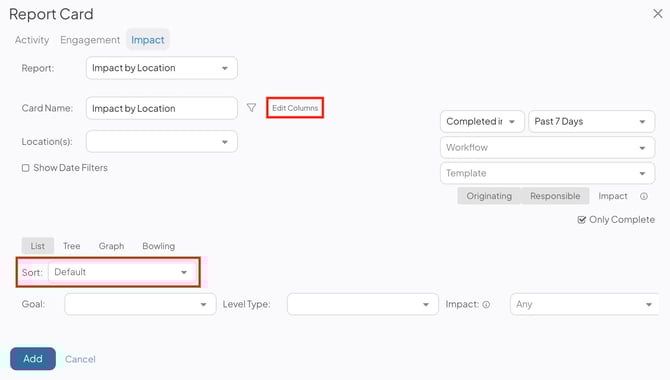Click the Edit Columns button
The width and height of the screenshot is (670, 380).
point(295,108)
